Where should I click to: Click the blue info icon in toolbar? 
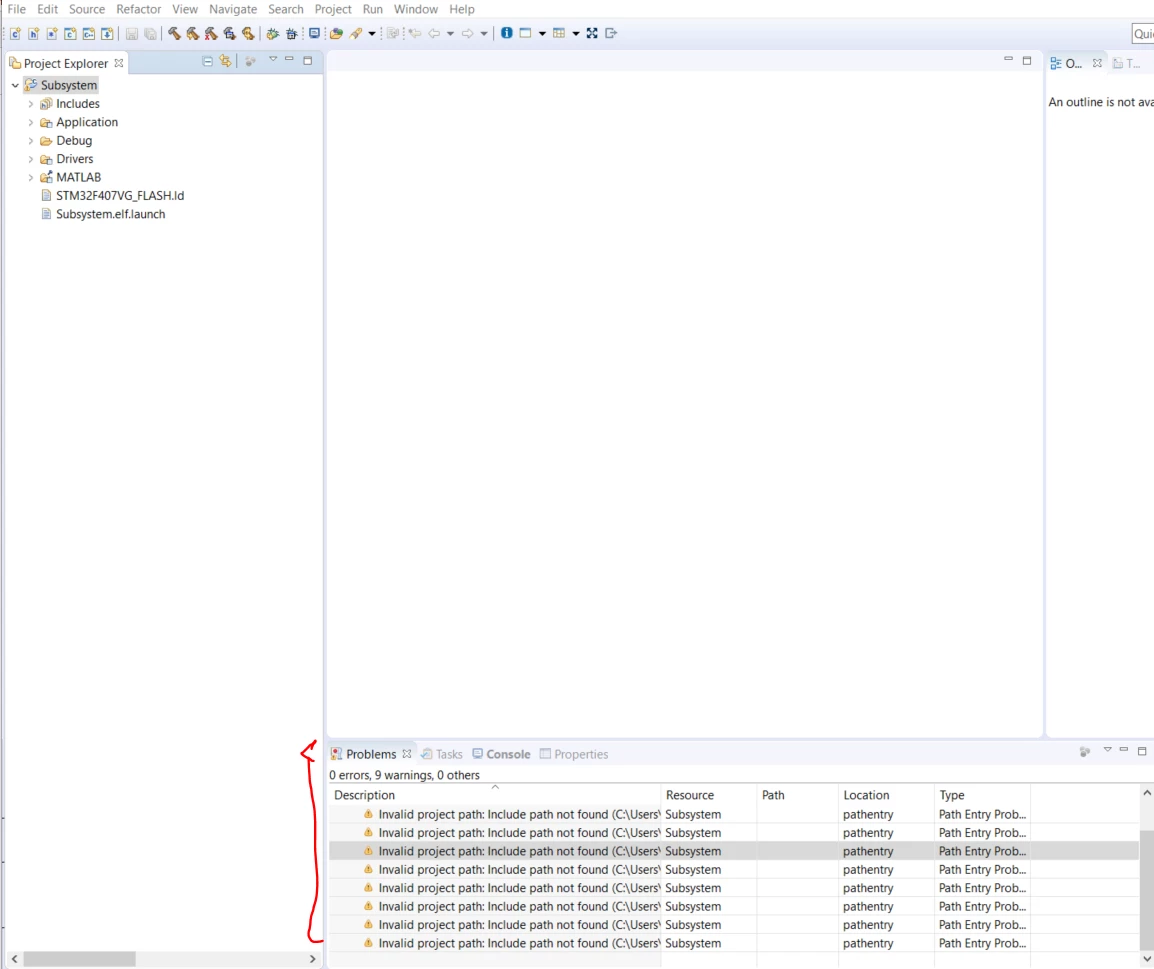(x=506, y=33)
